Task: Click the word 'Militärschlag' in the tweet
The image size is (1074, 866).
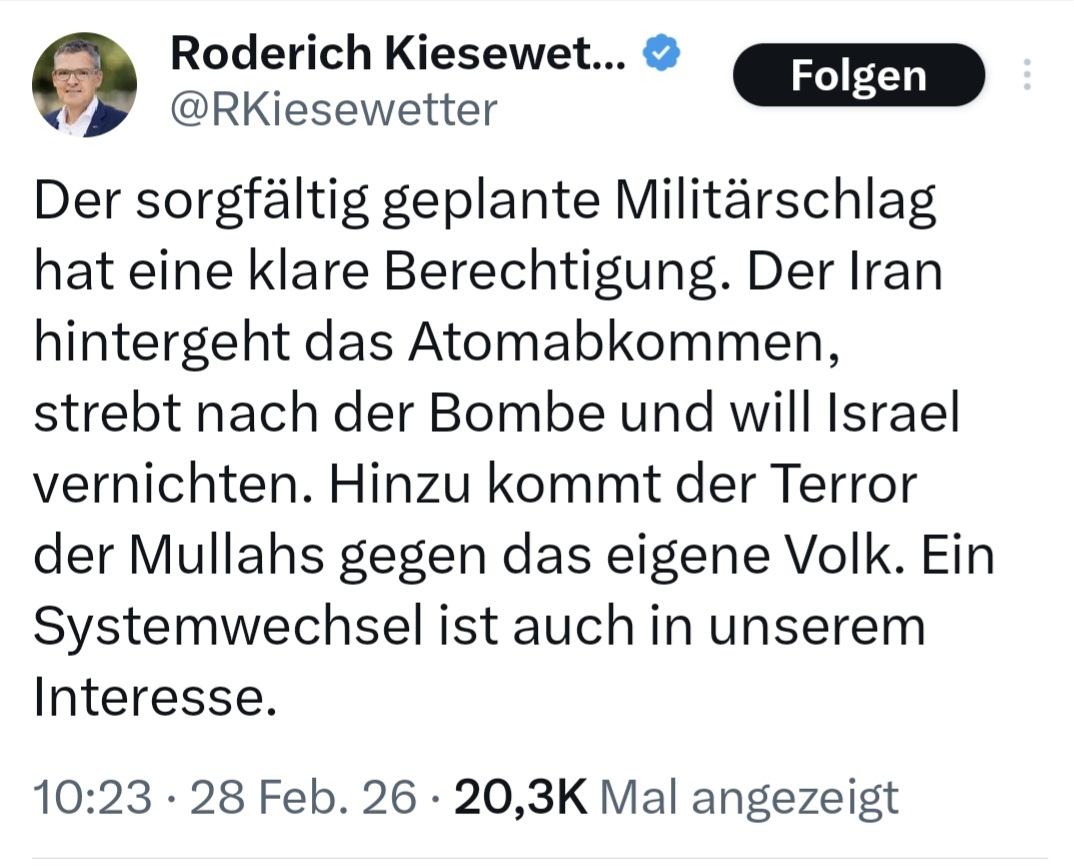Action: pyautogui.click(x=774, y=205)
